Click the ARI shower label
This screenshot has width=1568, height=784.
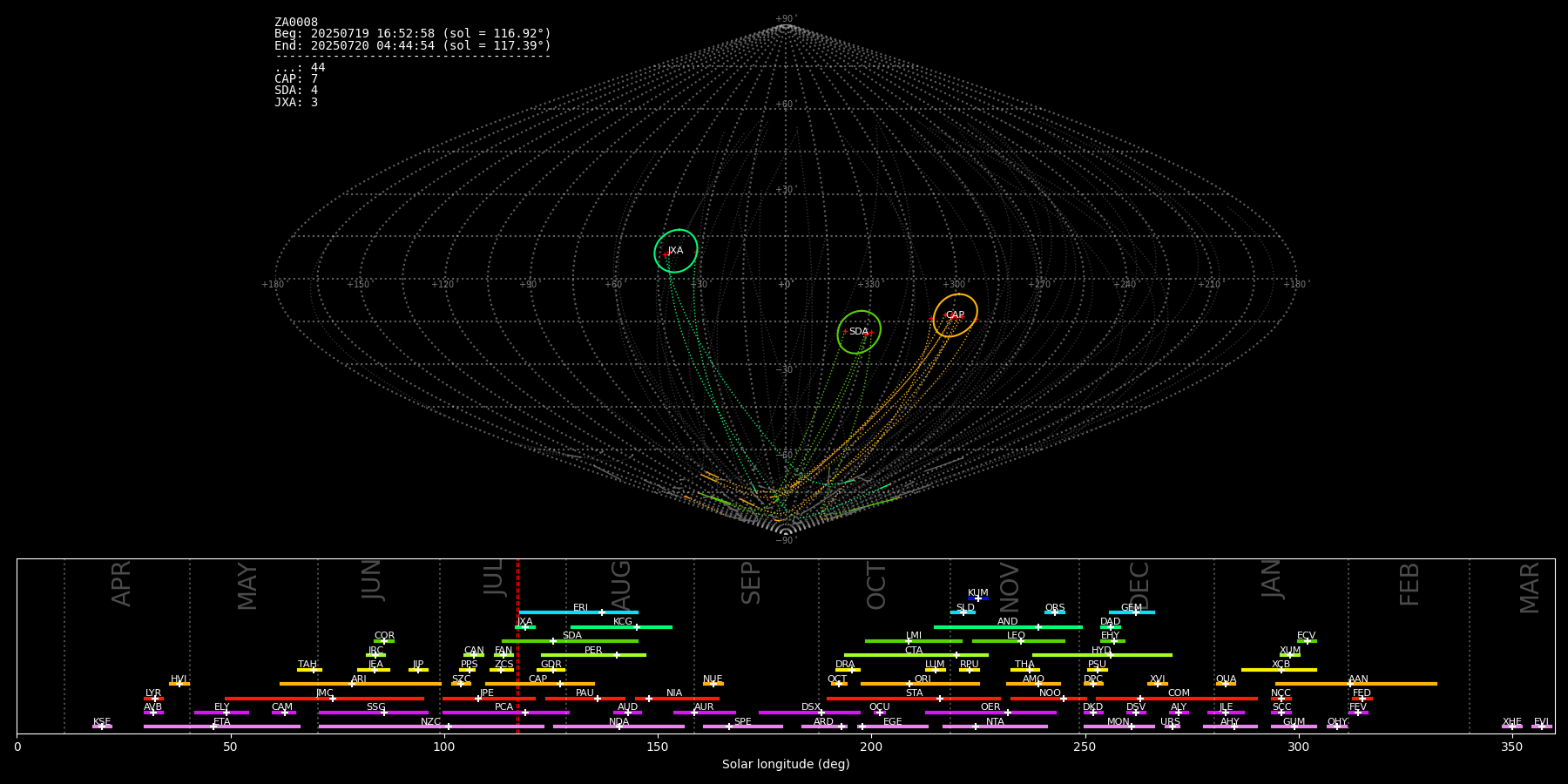pos(359,679)
